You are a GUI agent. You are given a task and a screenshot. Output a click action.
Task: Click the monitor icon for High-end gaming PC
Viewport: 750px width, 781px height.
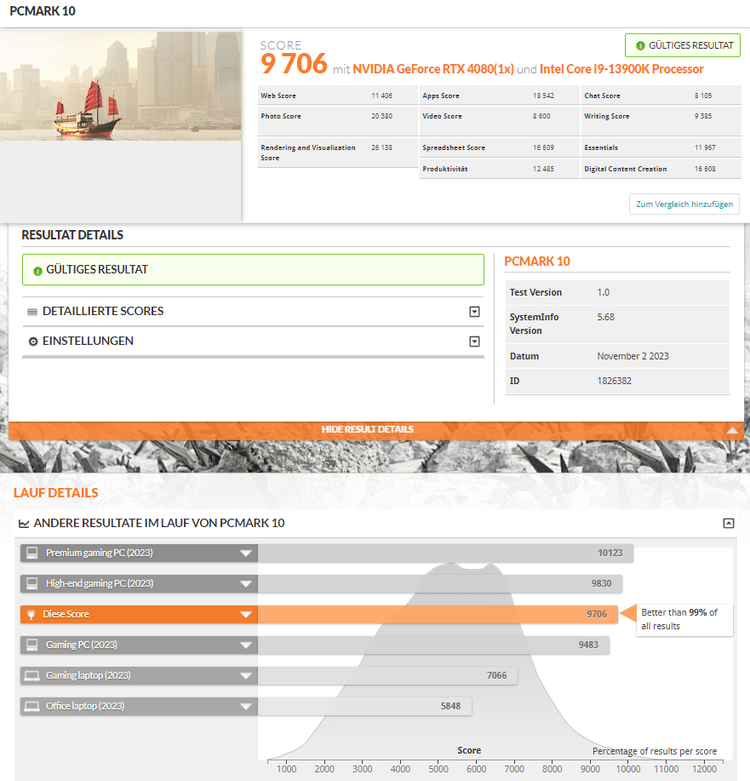tap(32, 583)
